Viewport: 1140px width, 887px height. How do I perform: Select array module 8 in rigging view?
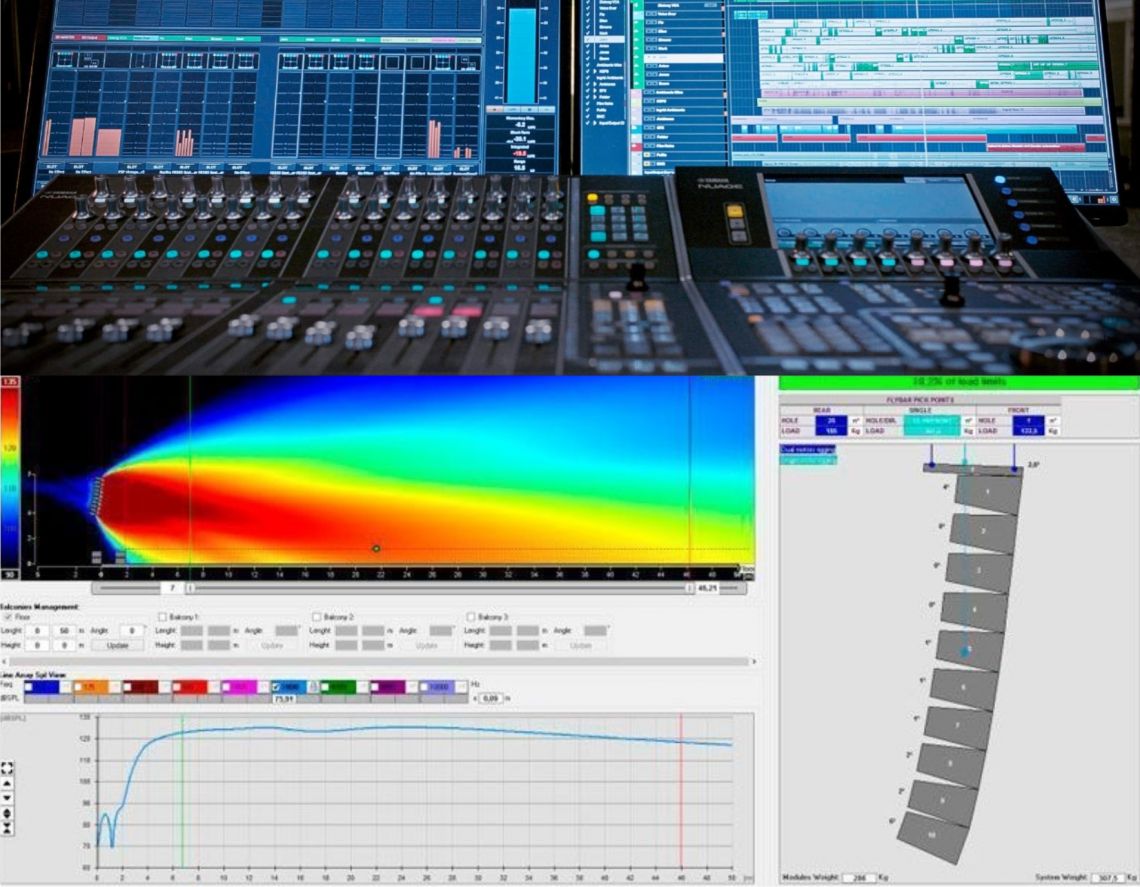click(x=950, y=763)
